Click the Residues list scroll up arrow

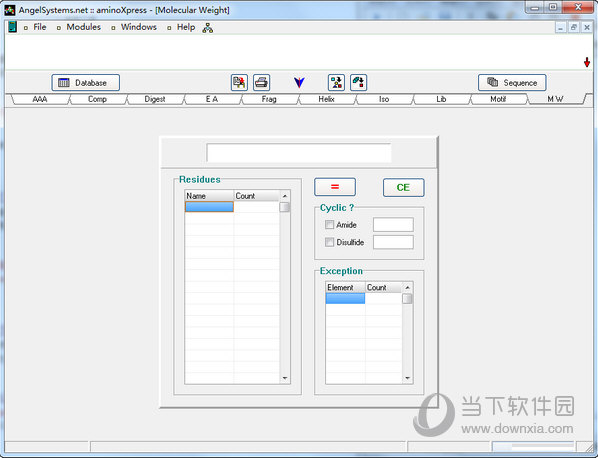pyautogui.click(x=285, y=196)
